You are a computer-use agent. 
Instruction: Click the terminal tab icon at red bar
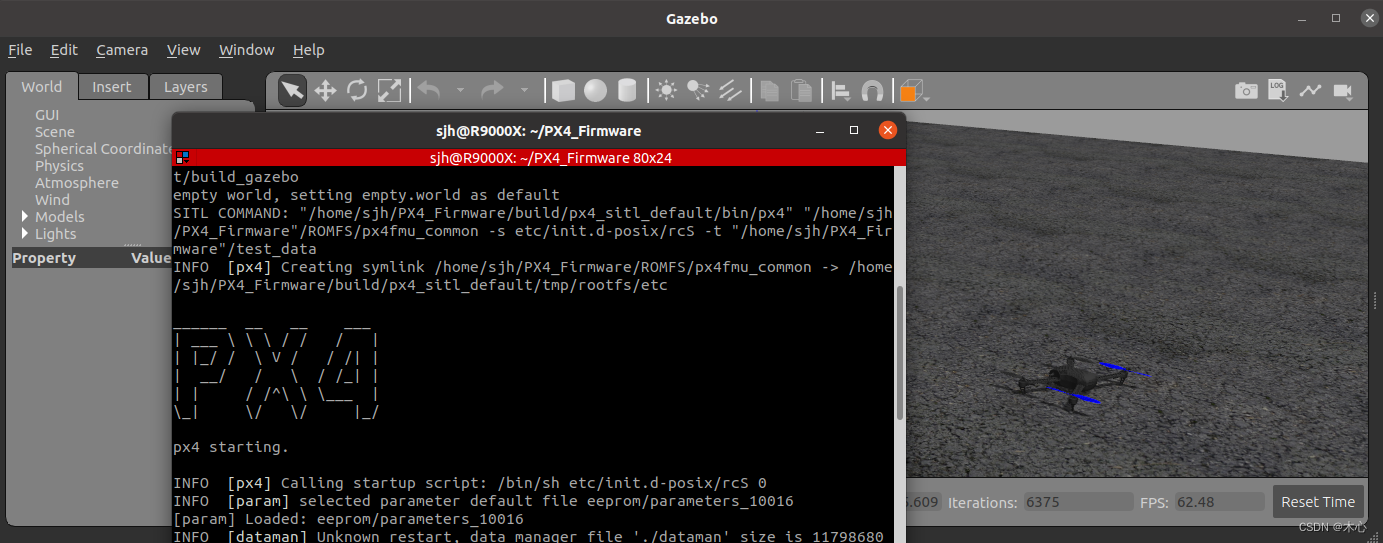tap(182, 158)
